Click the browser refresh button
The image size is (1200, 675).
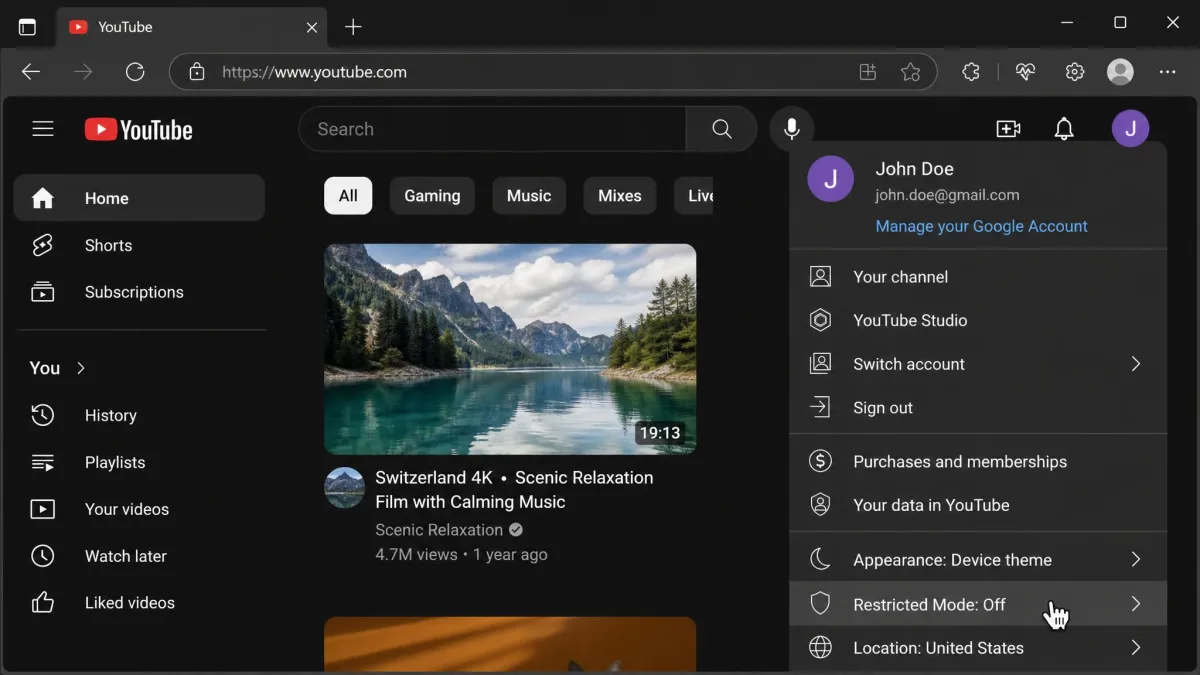click(135, 72)
